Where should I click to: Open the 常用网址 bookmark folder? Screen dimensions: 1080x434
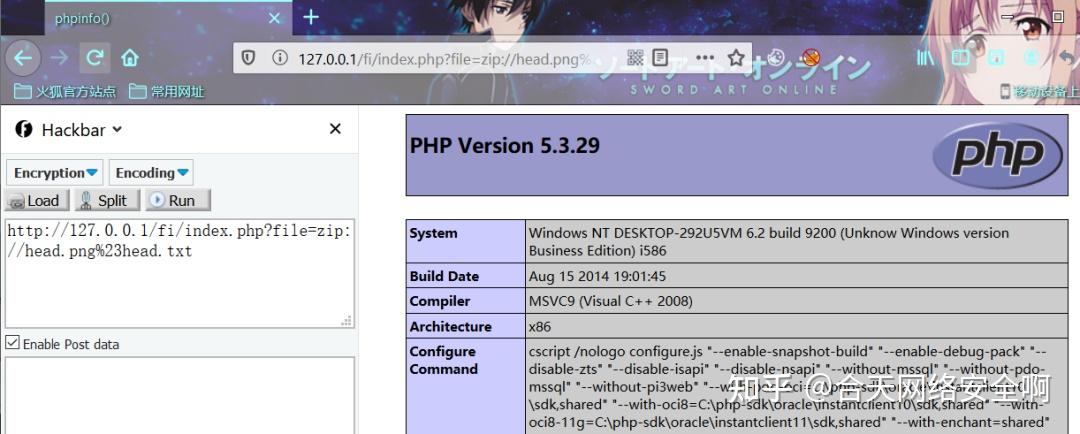[x=167, y=91]
